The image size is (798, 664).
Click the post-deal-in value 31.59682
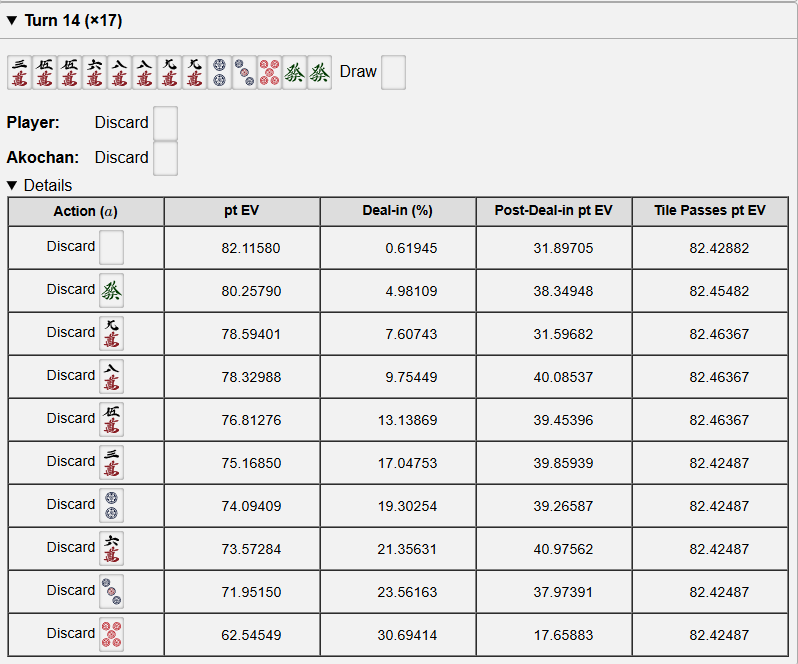pyautogui.click(x=563, y=334)
